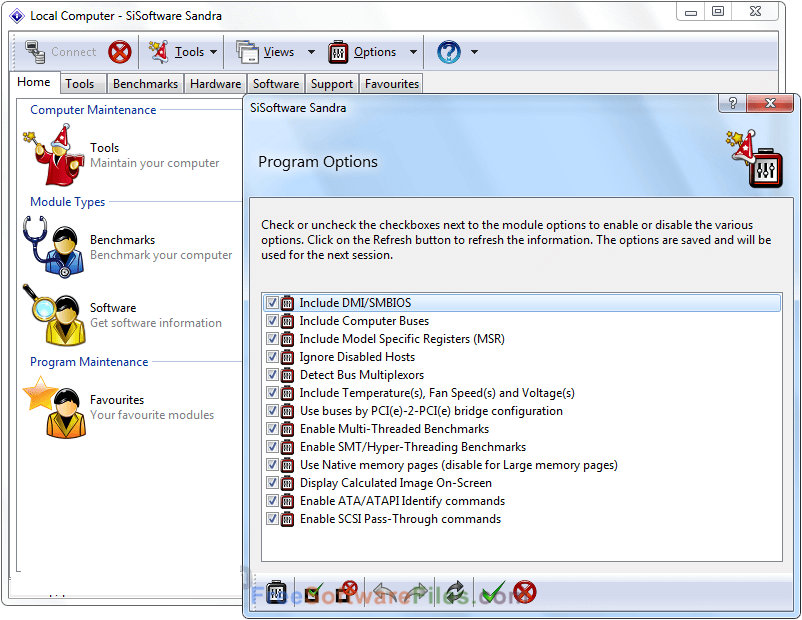Click the Check All icon in bottom toolbar
The image size is (802, 620).
coord(314,593)
